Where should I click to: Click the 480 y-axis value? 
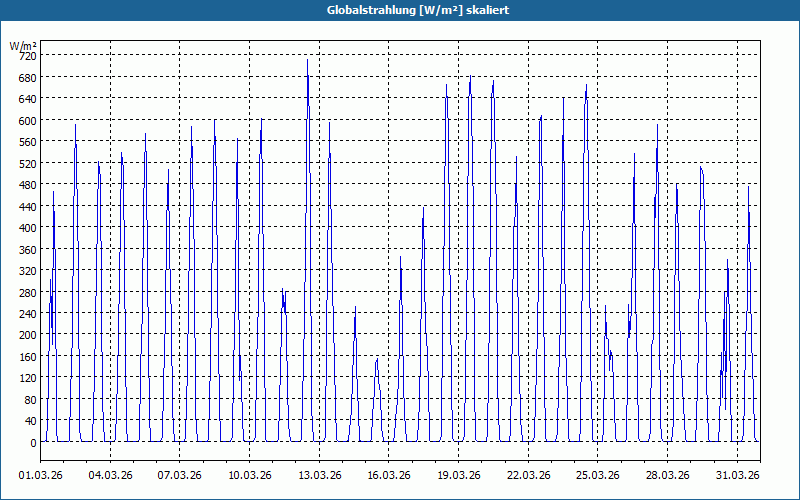[27, 185]
